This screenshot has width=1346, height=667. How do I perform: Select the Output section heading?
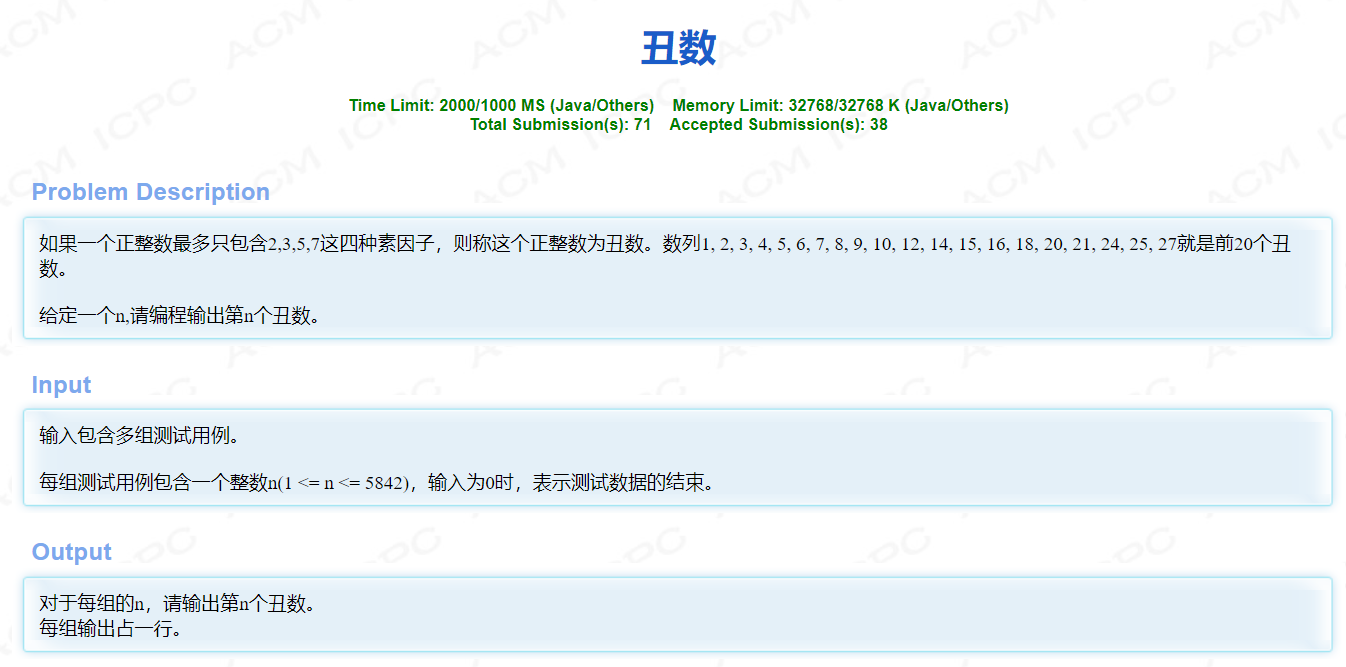(x=71, y=551)
